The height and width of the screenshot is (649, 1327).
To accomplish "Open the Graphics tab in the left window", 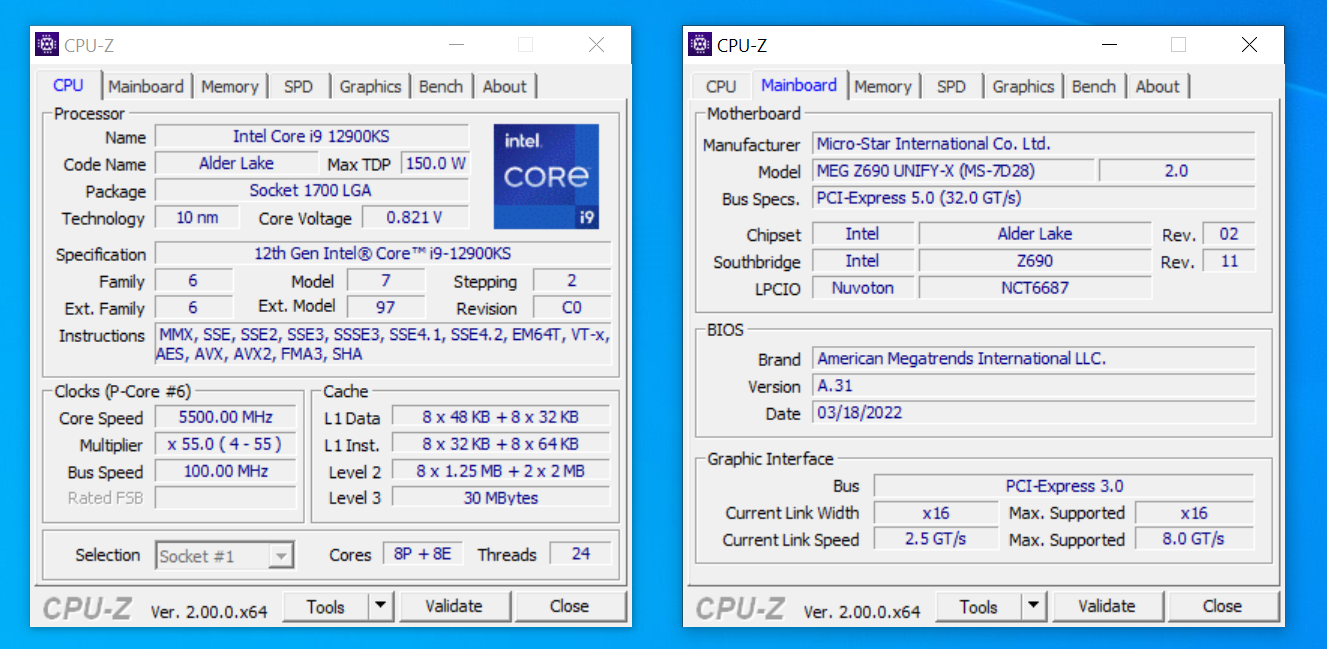I will [x=371, y=86].
